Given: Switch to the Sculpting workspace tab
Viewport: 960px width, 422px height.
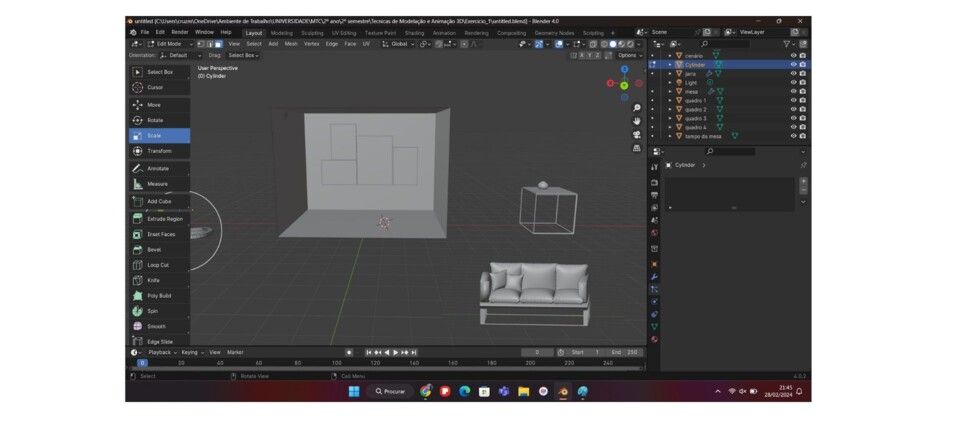Looking at the screenshot, I should point(313,32).
